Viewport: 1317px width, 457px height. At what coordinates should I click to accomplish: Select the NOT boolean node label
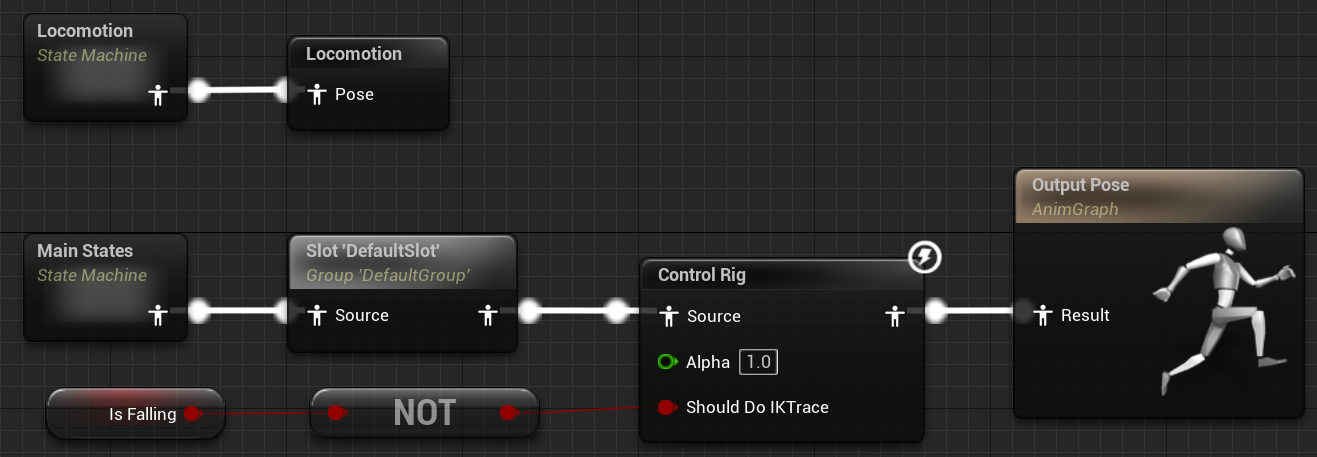pos(425,412)
